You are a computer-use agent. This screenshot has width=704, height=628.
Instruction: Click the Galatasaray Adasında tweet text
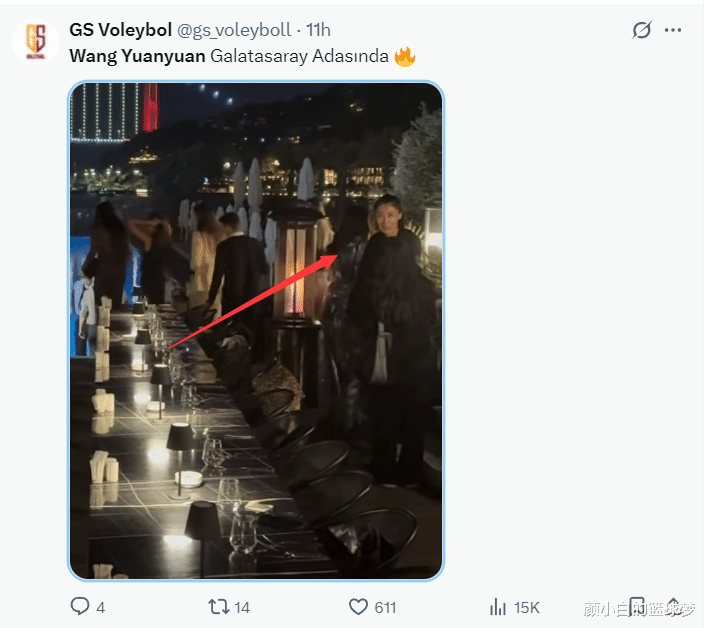click(x=299, y=56)
